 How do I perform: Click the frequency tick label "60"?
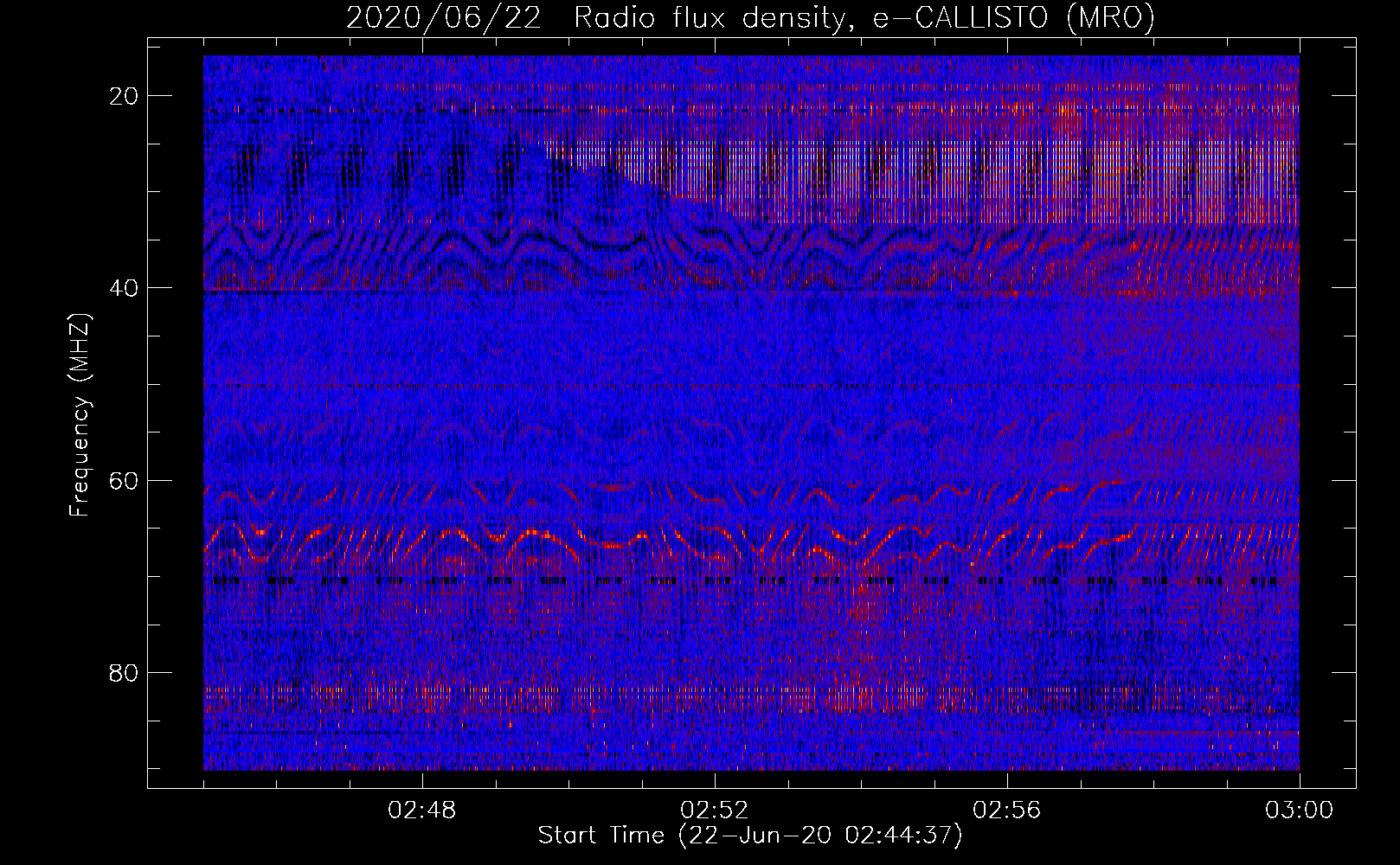click(x=125, y=480)
